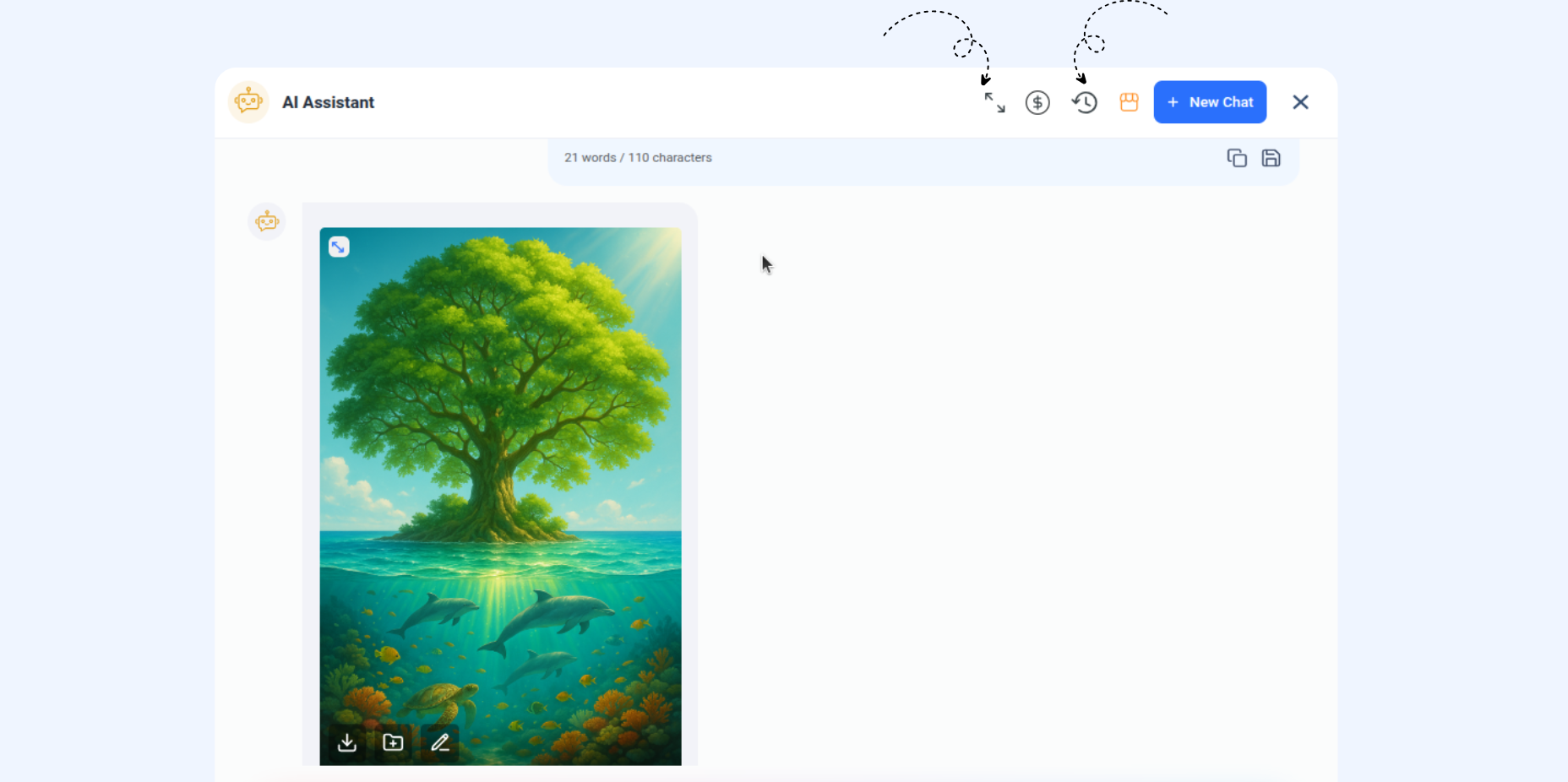Save the message with floppy disk icon
The width and height of the screenshot is (1568, 782).
click(1271, 158)
